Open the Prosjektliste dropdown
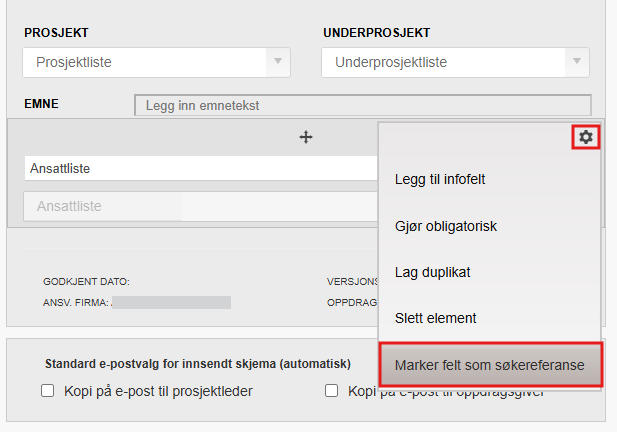Screen dimensions: 617x432 point(145,62)
